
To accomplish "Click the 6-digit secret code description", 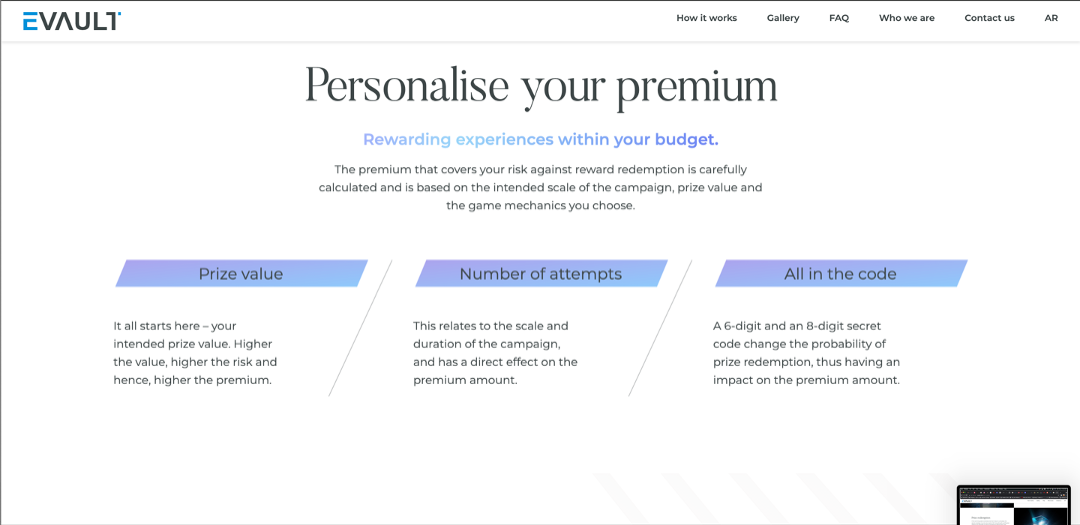I will tap(806, 353).
